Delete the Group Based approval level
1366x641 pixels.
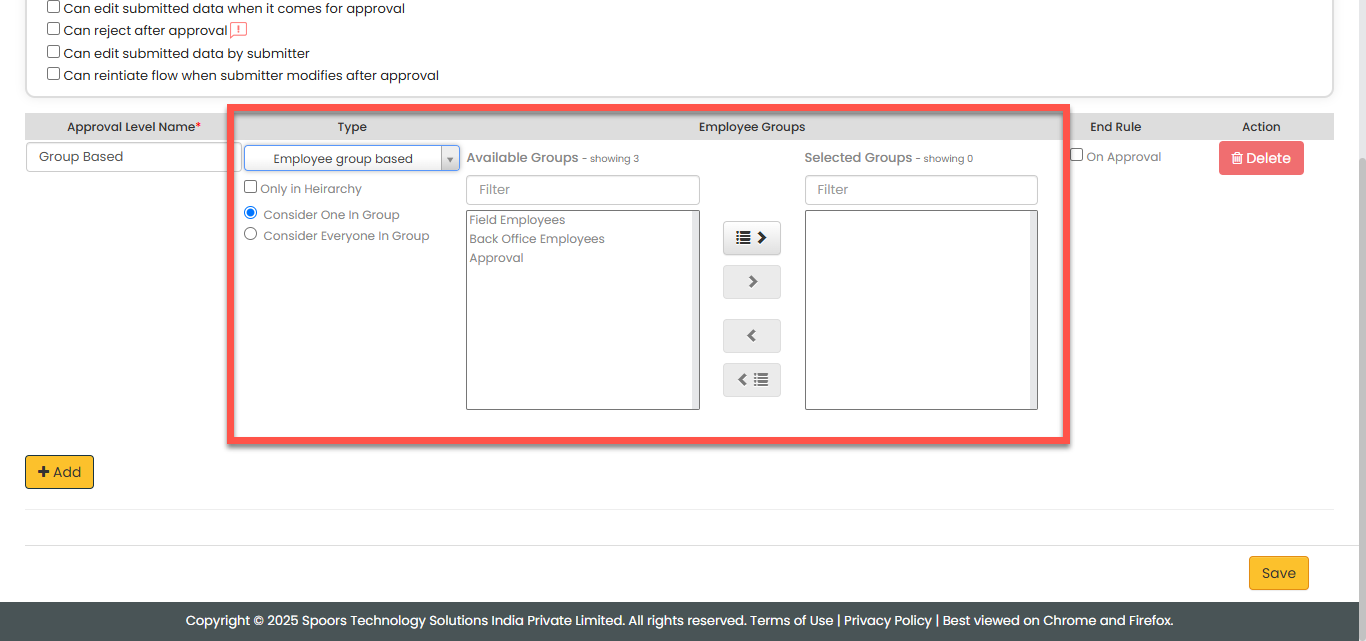1260,158
